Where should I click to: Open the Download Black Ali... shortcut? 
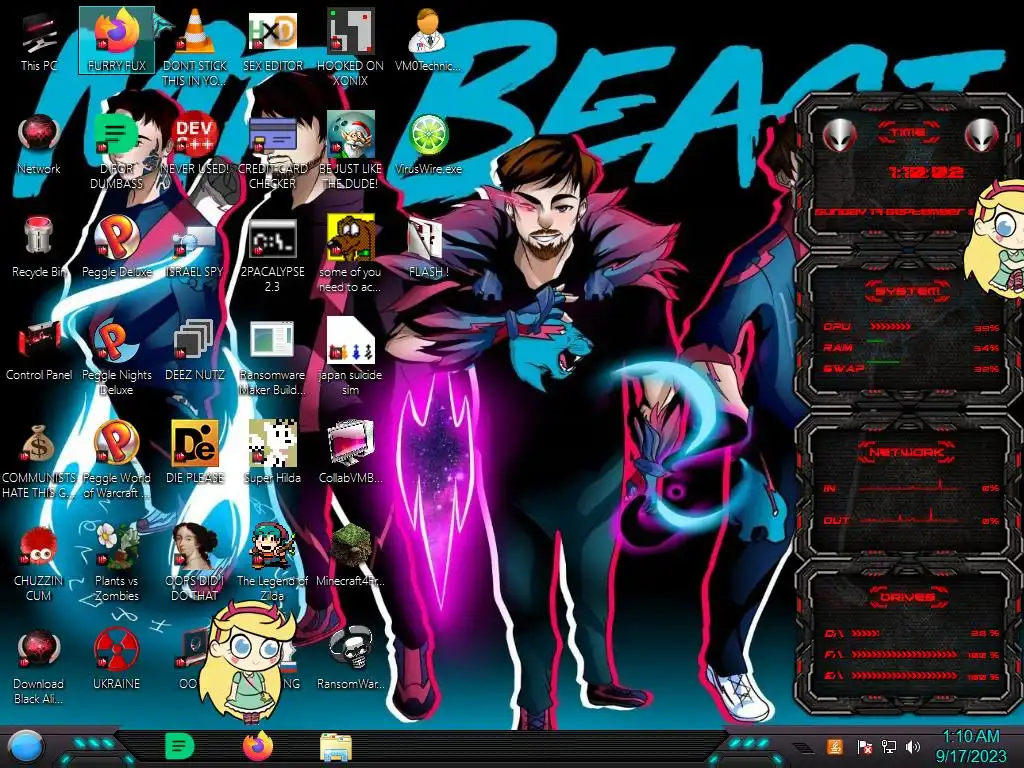(39, 666)
